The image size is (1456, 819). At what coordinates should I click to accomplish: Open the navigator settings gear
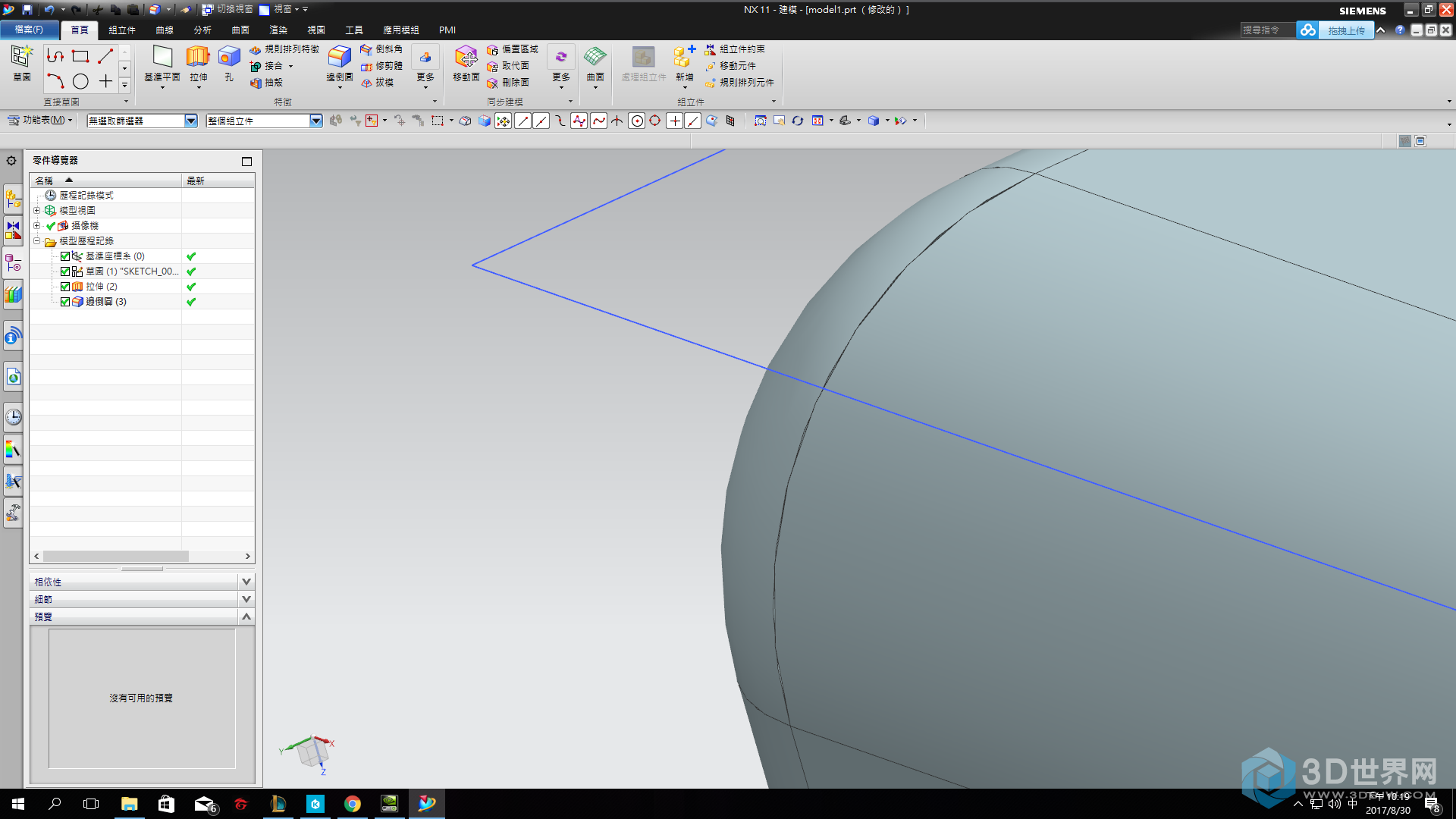click(x=11, y=161)
